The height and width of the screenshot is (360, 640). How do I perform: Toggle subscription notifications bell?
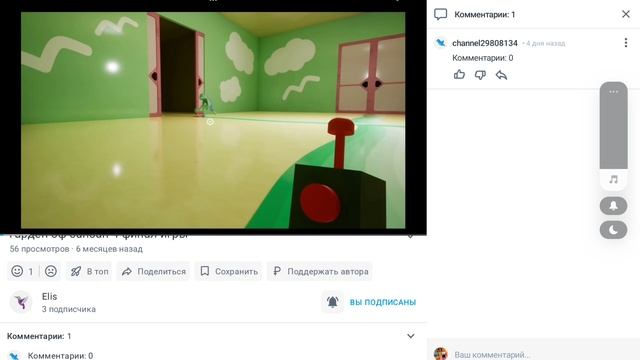[333, 302]
